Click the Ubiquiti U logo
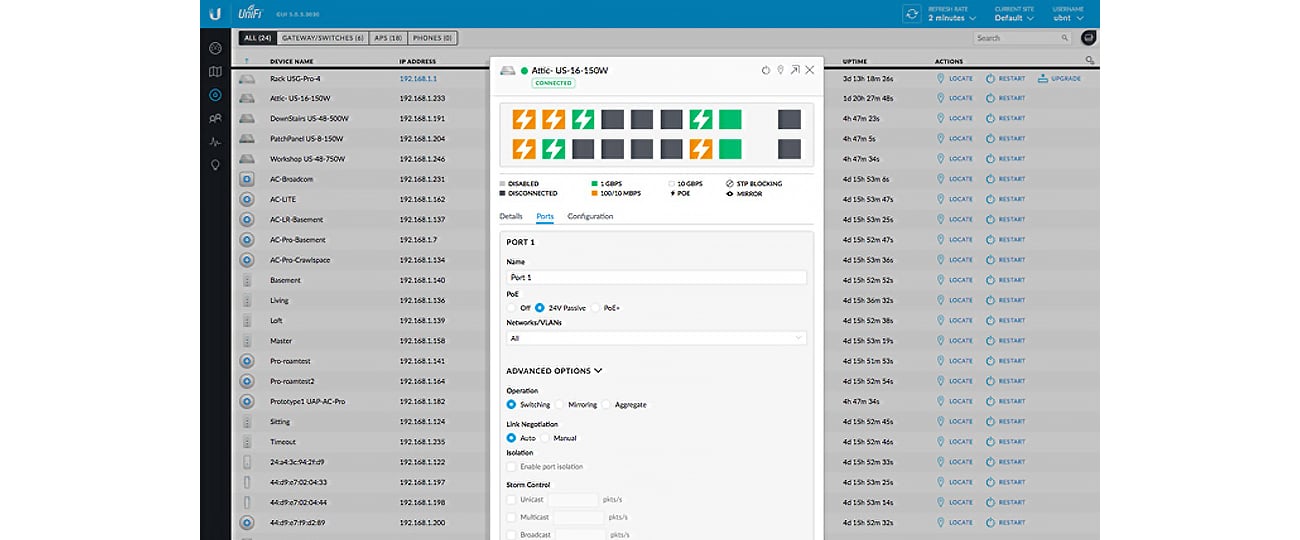Screen dimensions: 1300x540 [215, 14]
